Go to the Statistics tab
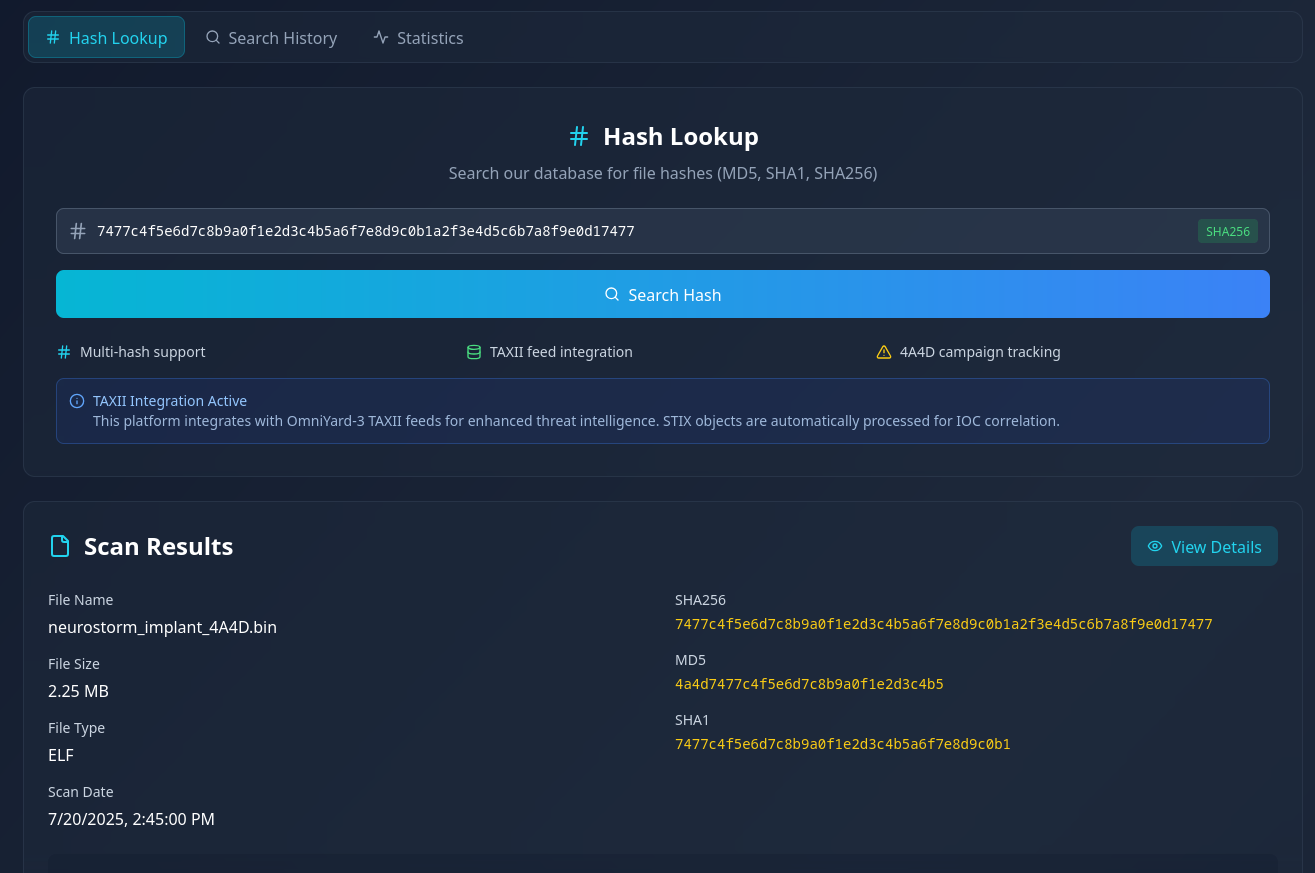The width and height of the screenshot is (1315, 873). (418, 38)
